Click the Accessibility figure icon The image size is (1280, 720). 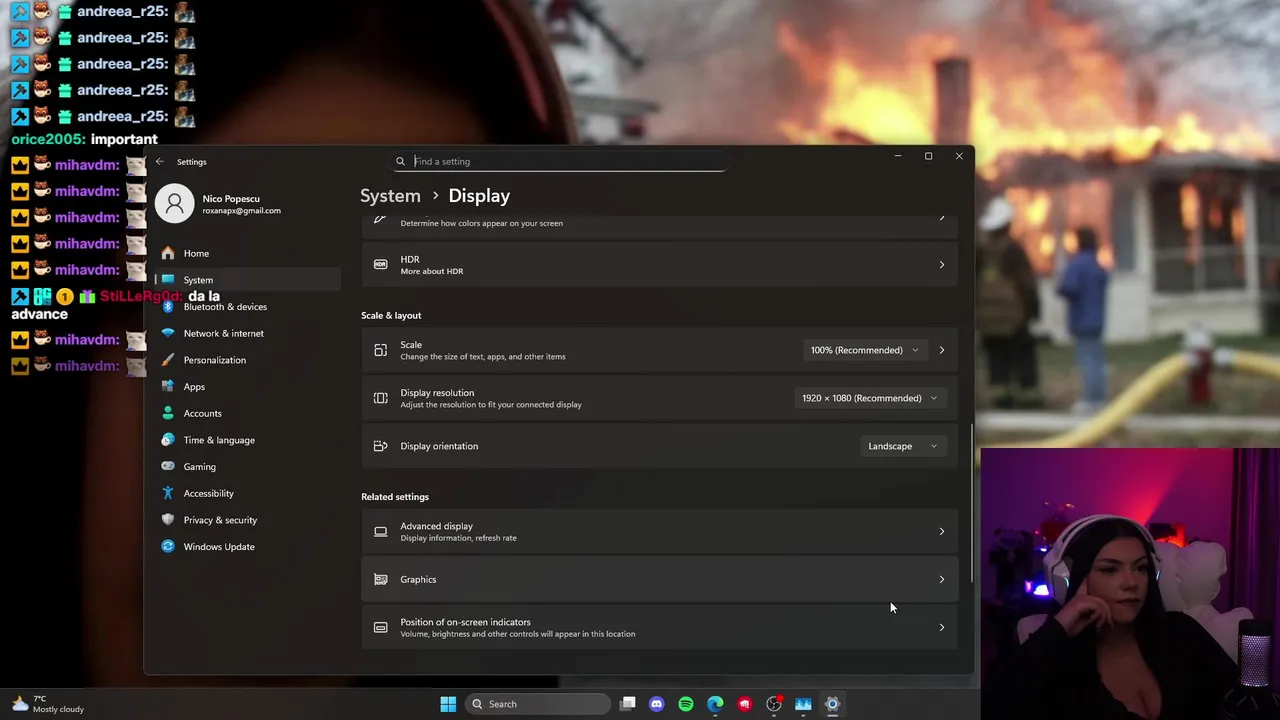(x=168, y=493)
